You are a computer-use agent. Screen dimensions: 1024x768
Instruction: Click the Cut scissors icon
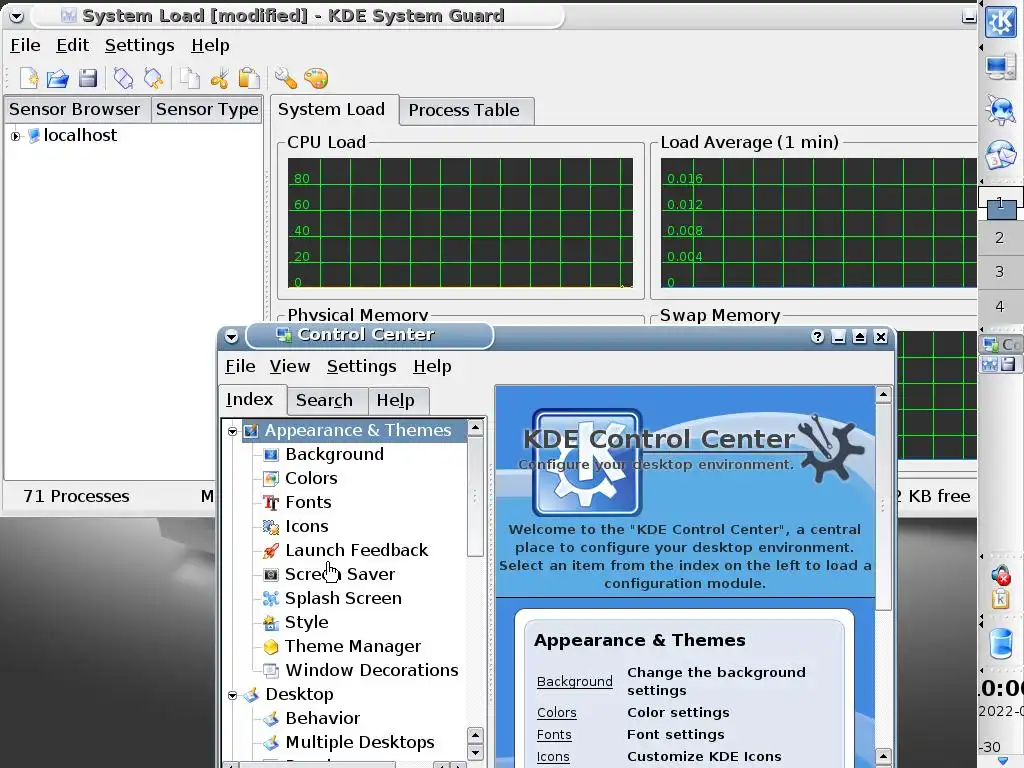219,78
